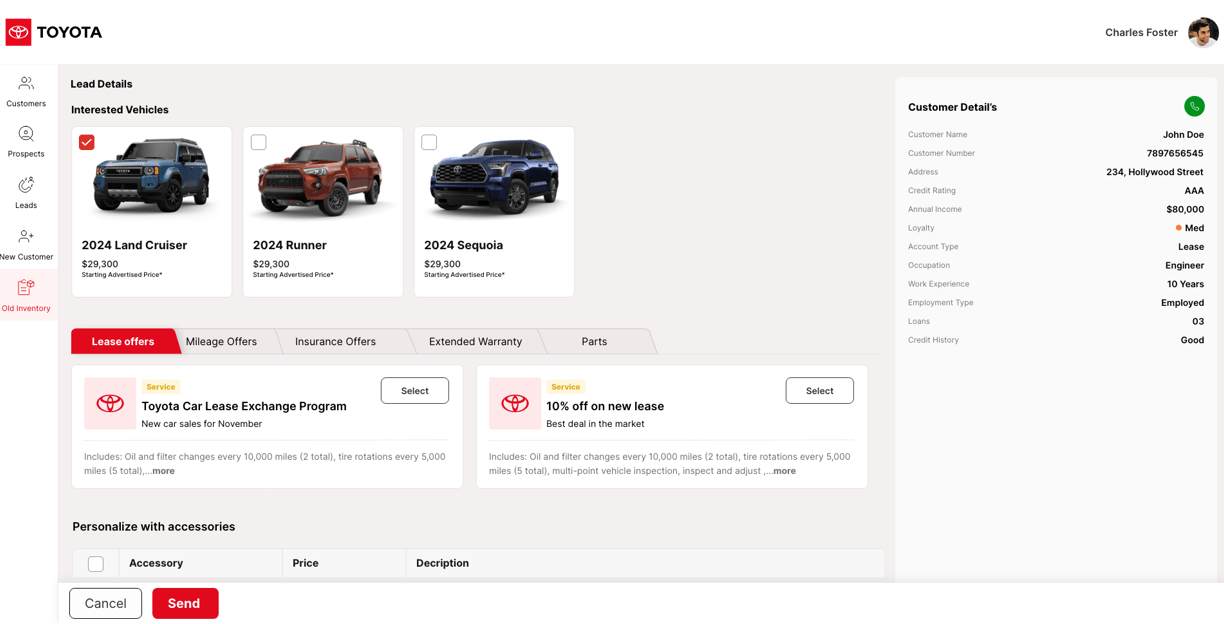This screenshot has height=624, width=1224.
Task: Tick the accessories table header checkbox
Action: coord(96,564)
